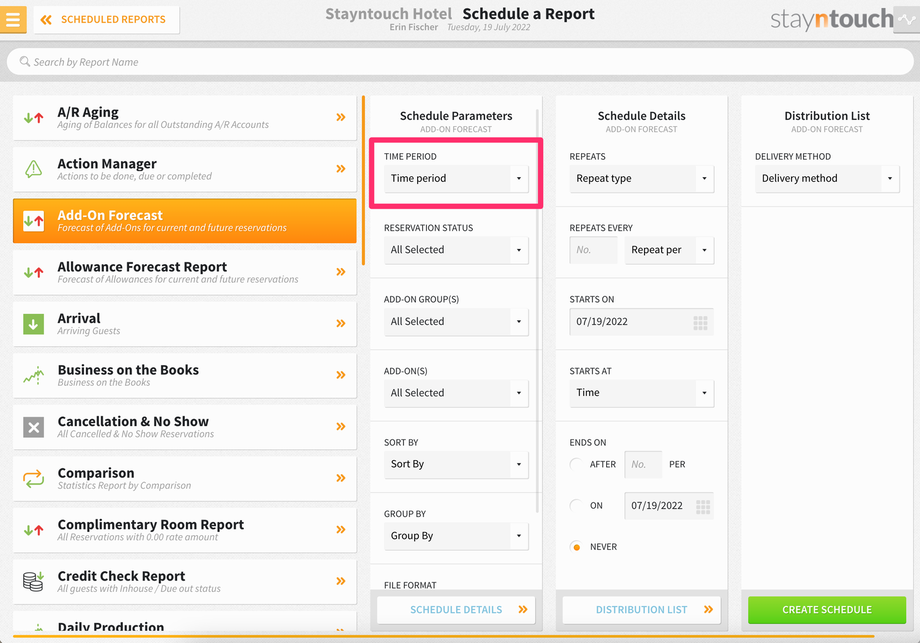
Task: Click the A/R Aging arrows icon
Action: point(33,118)
